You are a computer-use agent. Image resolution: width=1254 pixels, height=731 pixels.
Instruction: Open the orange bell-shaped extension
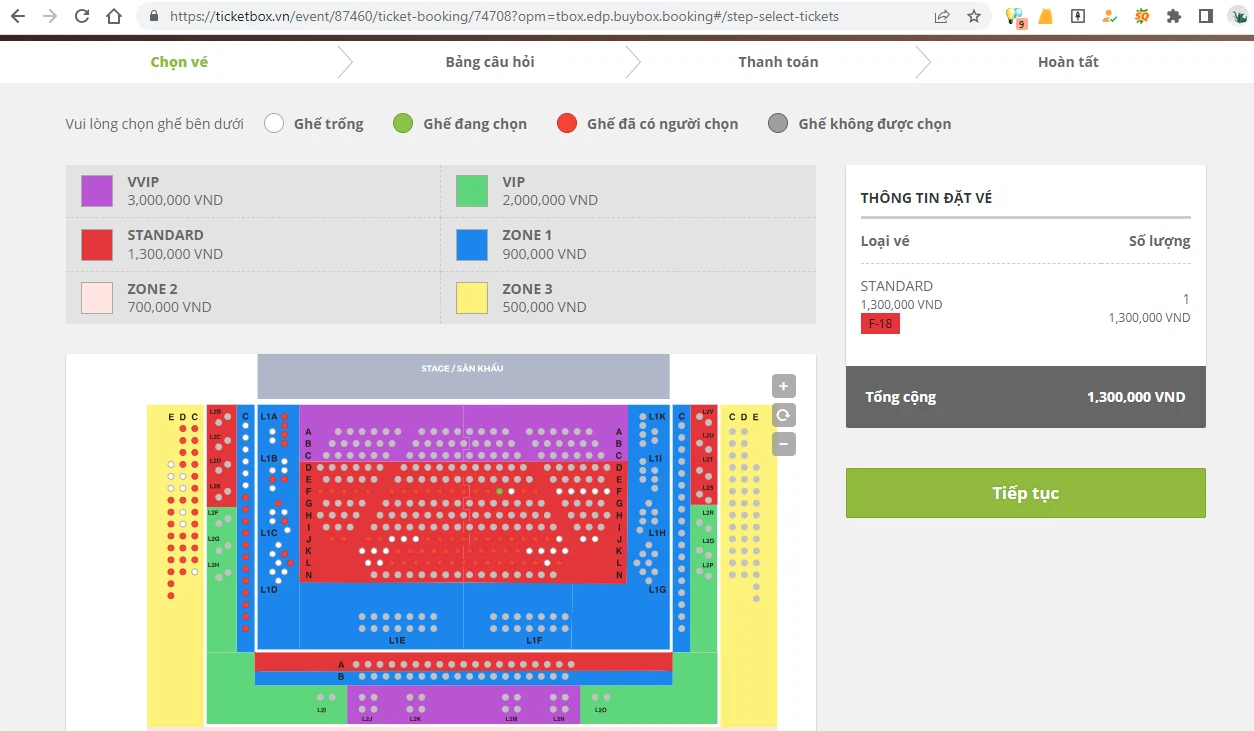click(x=1045, y=16)
